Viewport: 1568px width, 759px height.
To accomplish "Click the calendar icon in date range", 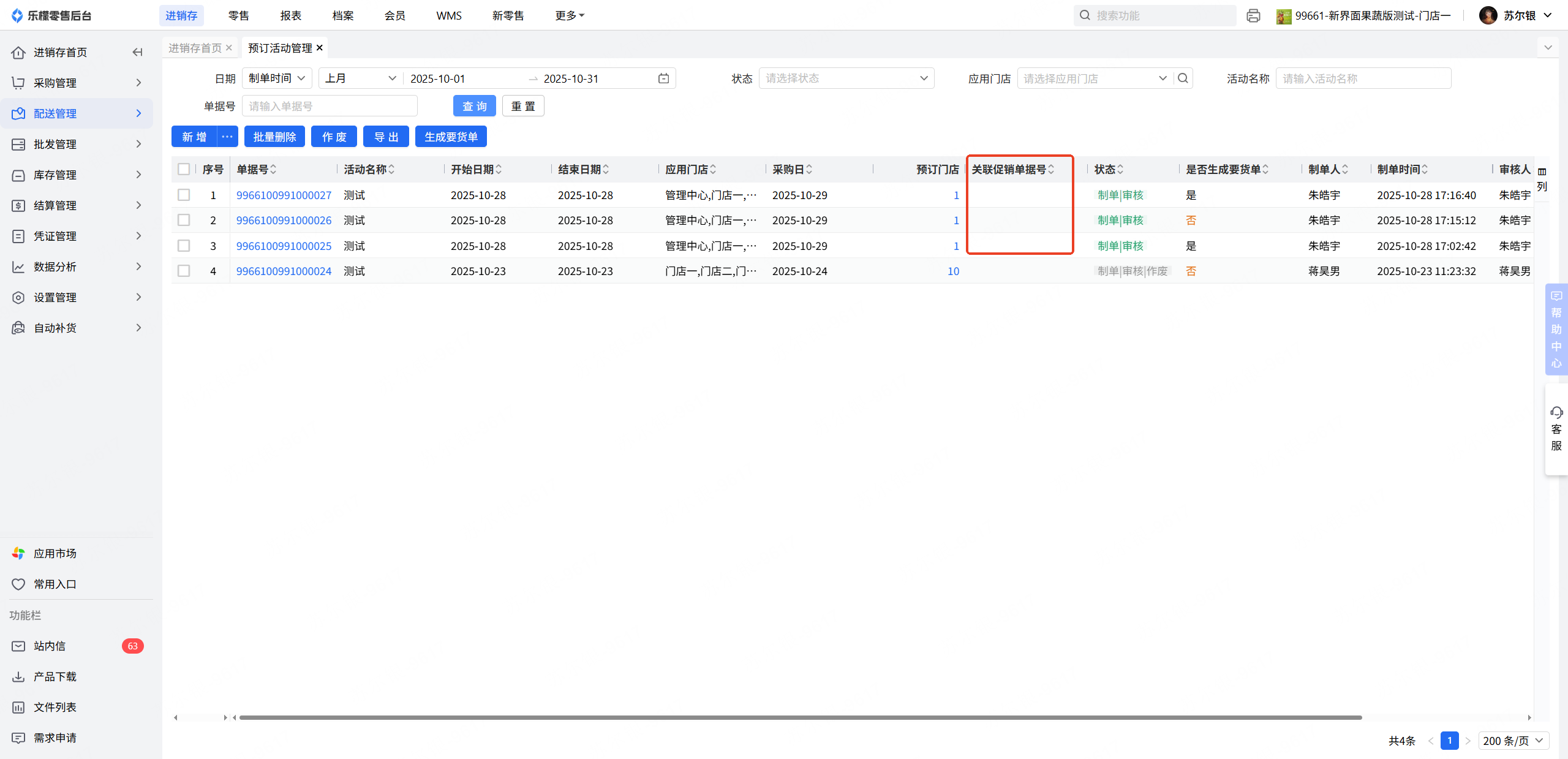I will tap(663, 78).
